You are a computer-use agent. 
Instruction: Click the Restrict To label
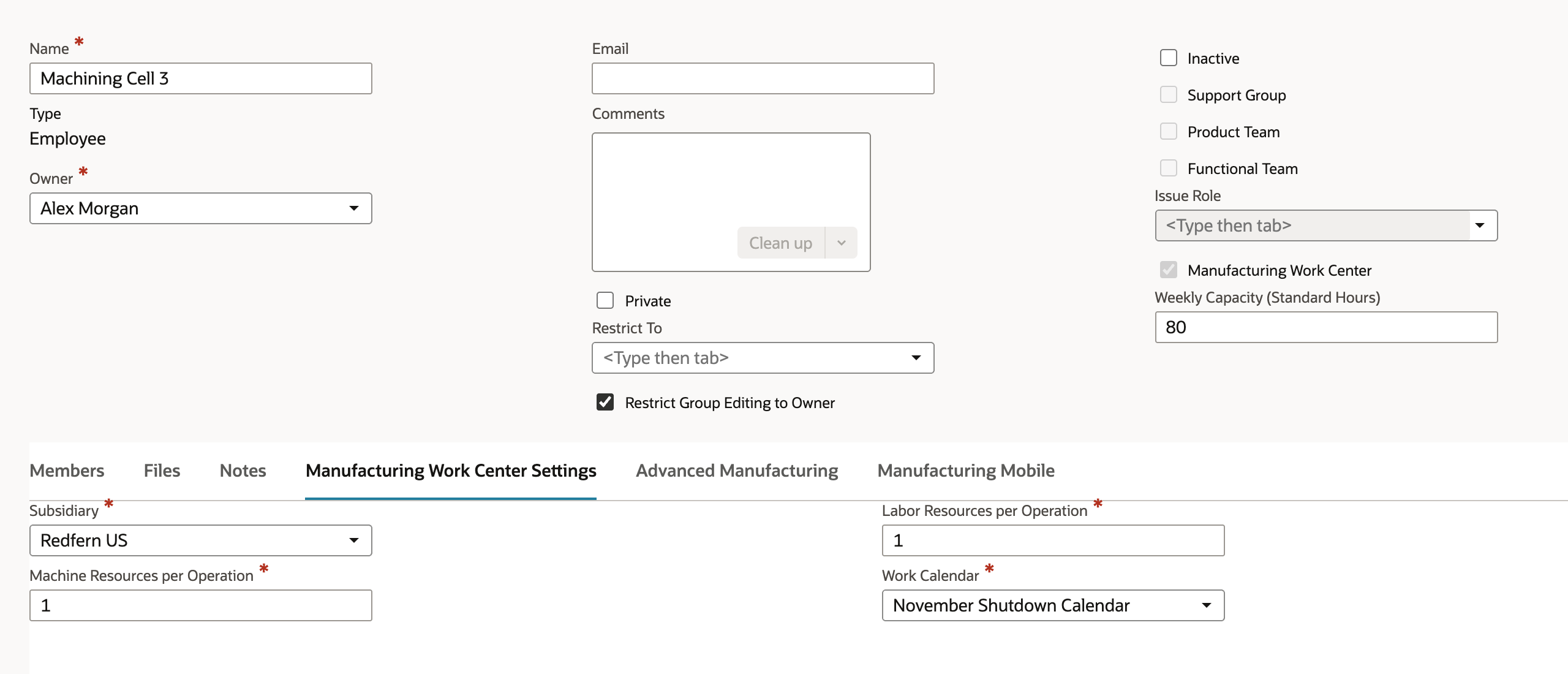pos(627,328)
